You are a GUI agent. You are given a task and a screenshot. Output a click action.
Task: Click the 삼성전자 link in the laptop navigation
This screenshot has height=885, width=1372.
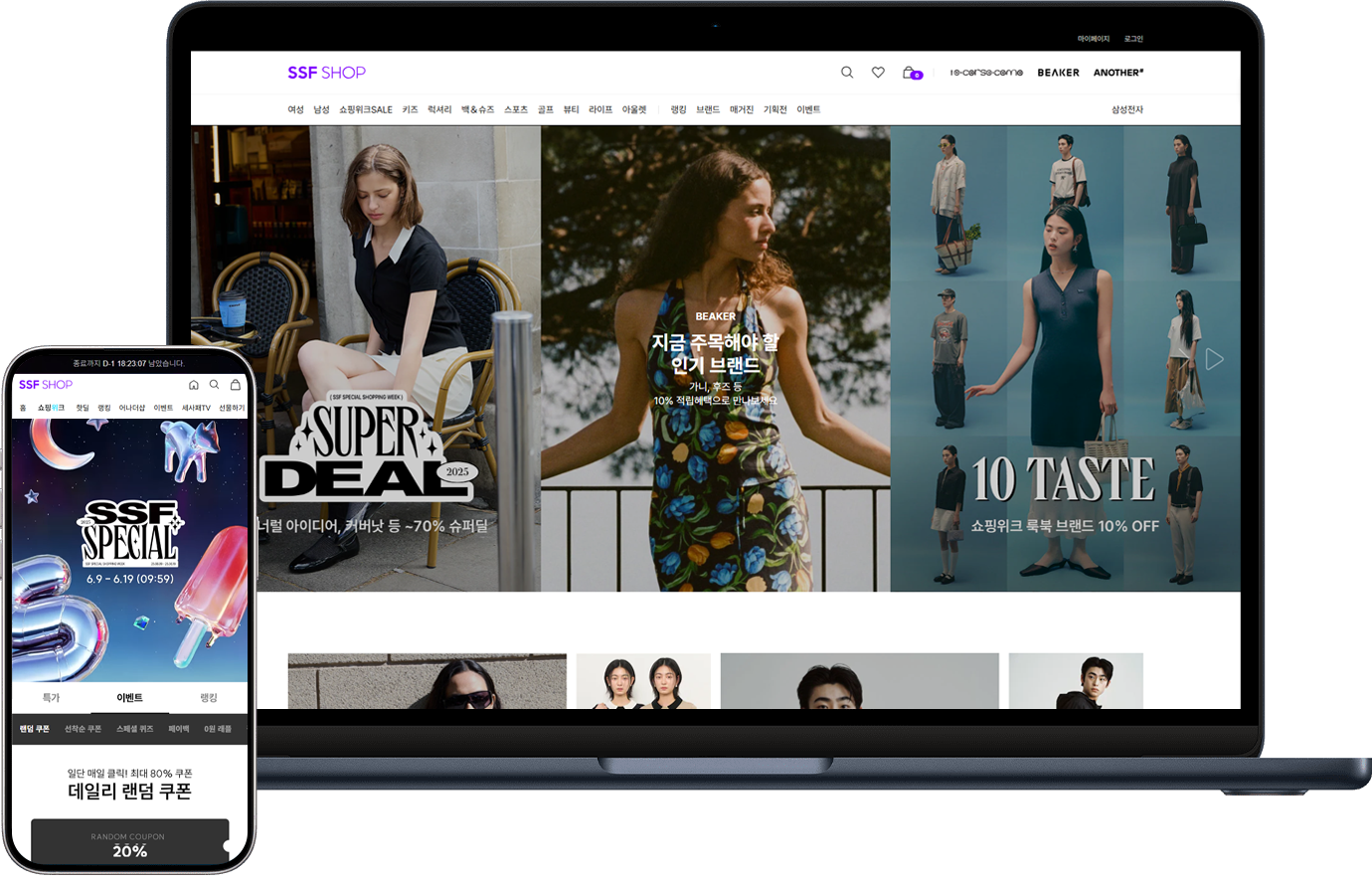[x=1127, y=109]
